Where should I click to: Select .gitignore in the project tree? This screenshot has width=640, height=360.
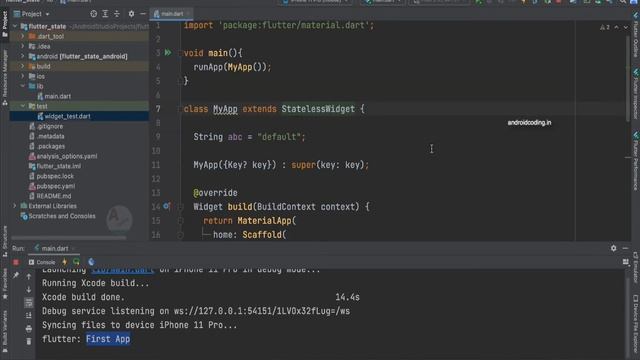[50, 126]
